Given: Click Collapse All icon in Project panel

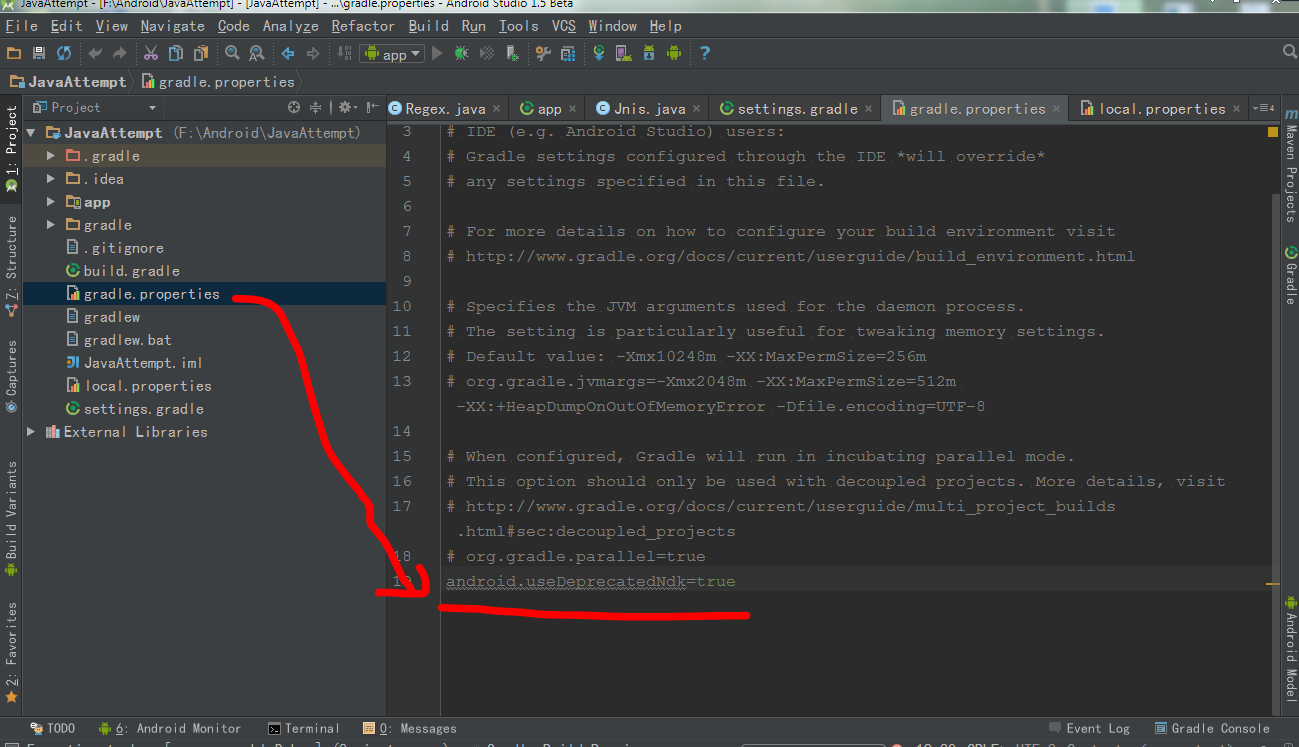Looking at the screenshot, I should pyautogui.click(x=315, y=107).
